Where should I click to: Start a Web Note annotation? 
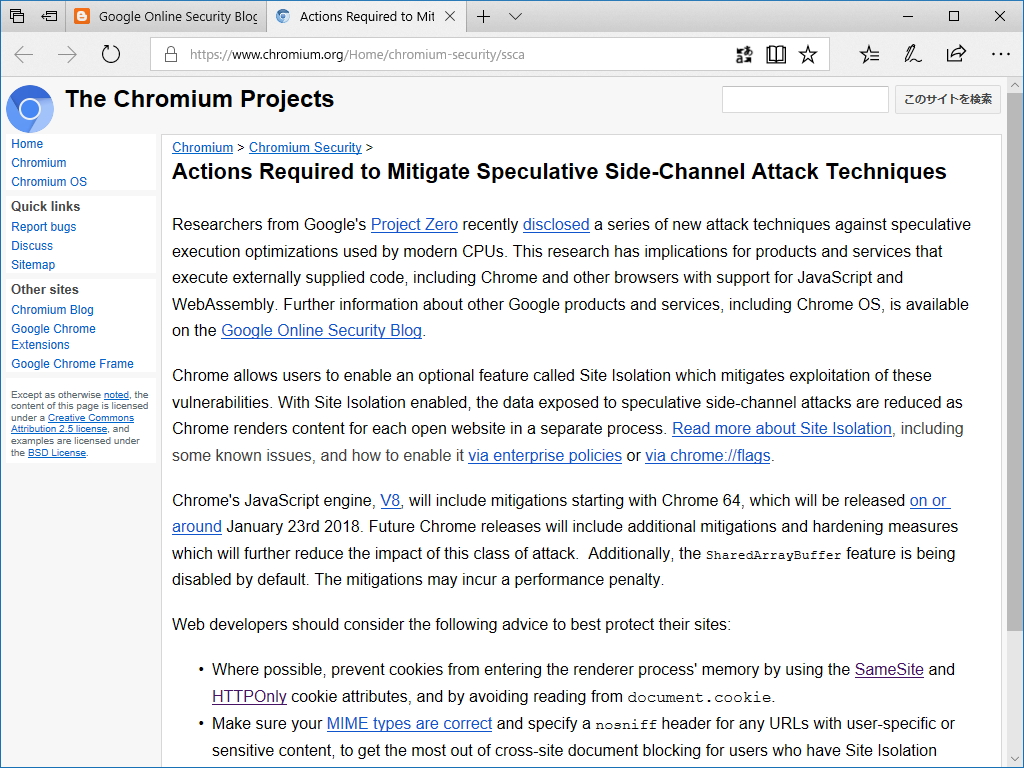[912, 54]
